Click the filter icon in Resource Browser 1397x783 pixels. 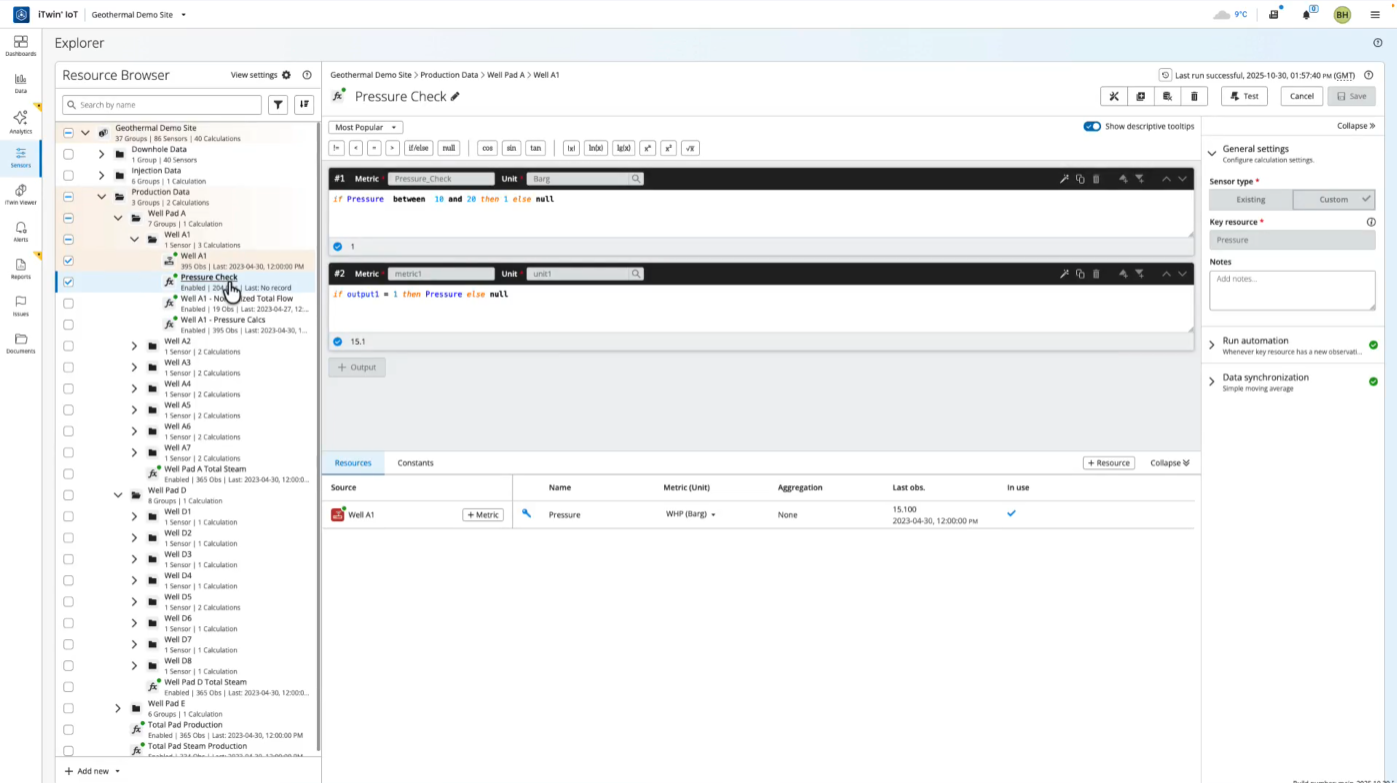[x=278, y=105]
